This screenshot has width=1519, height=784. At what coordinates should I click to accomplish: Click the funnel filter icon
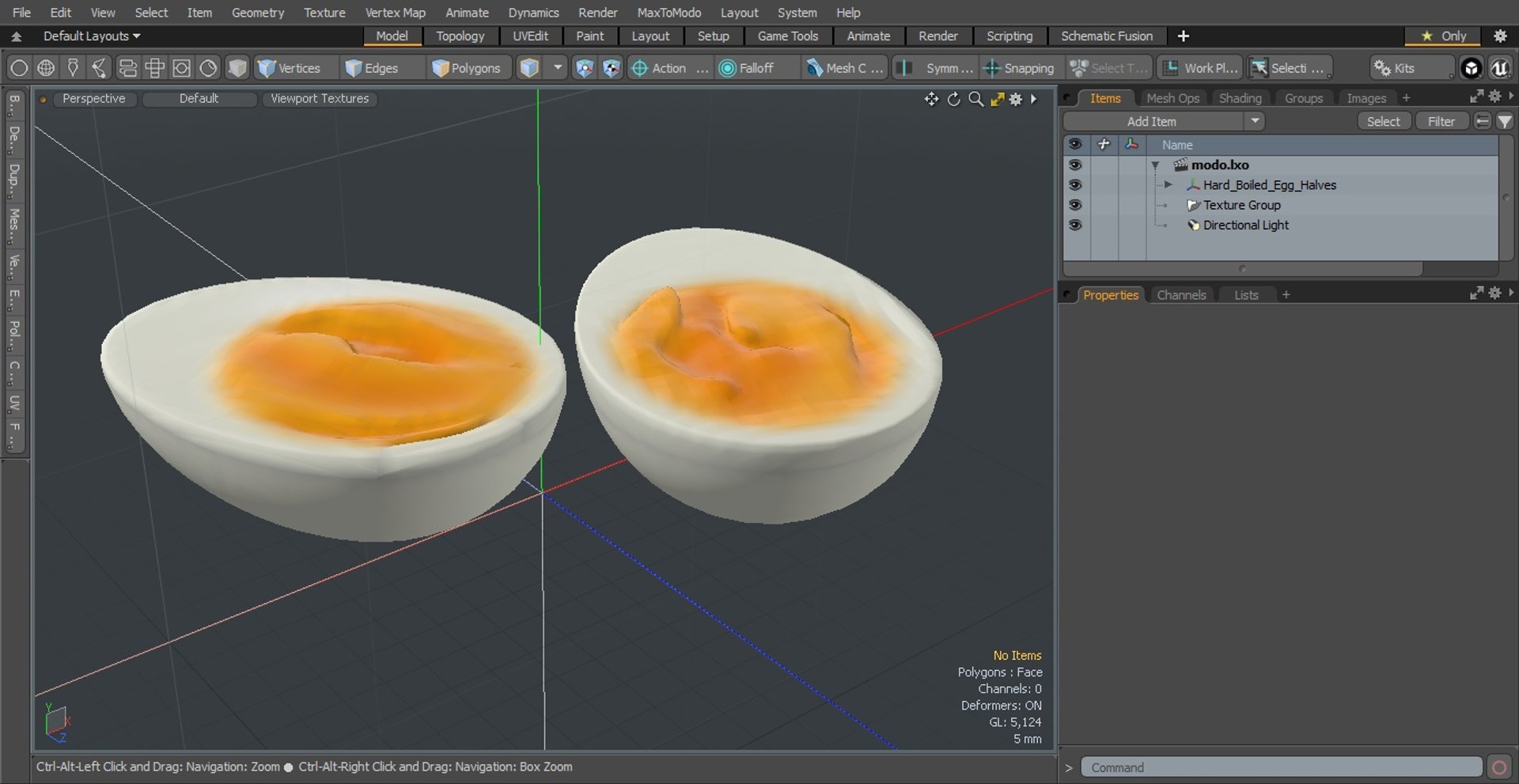click(1505, 121)
